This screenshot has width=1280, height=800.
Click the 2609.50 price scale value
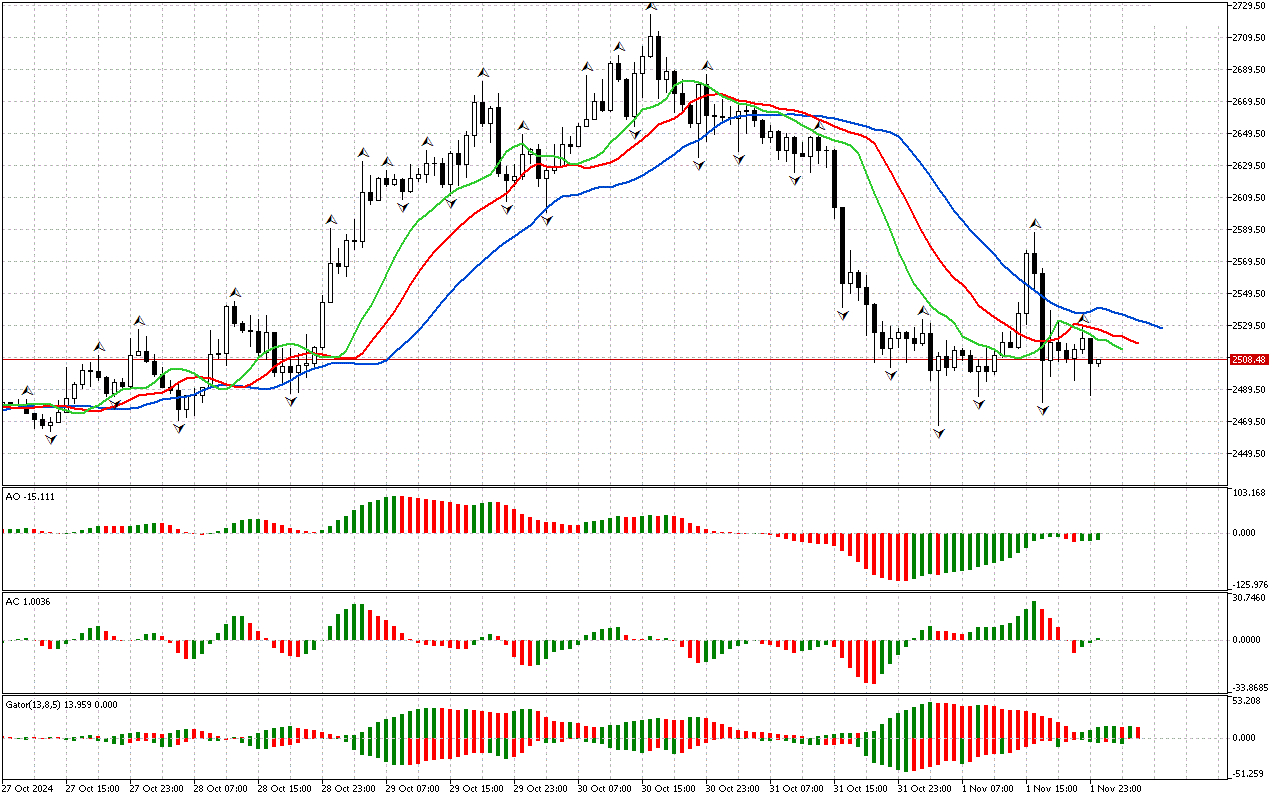click(1251, 198)
